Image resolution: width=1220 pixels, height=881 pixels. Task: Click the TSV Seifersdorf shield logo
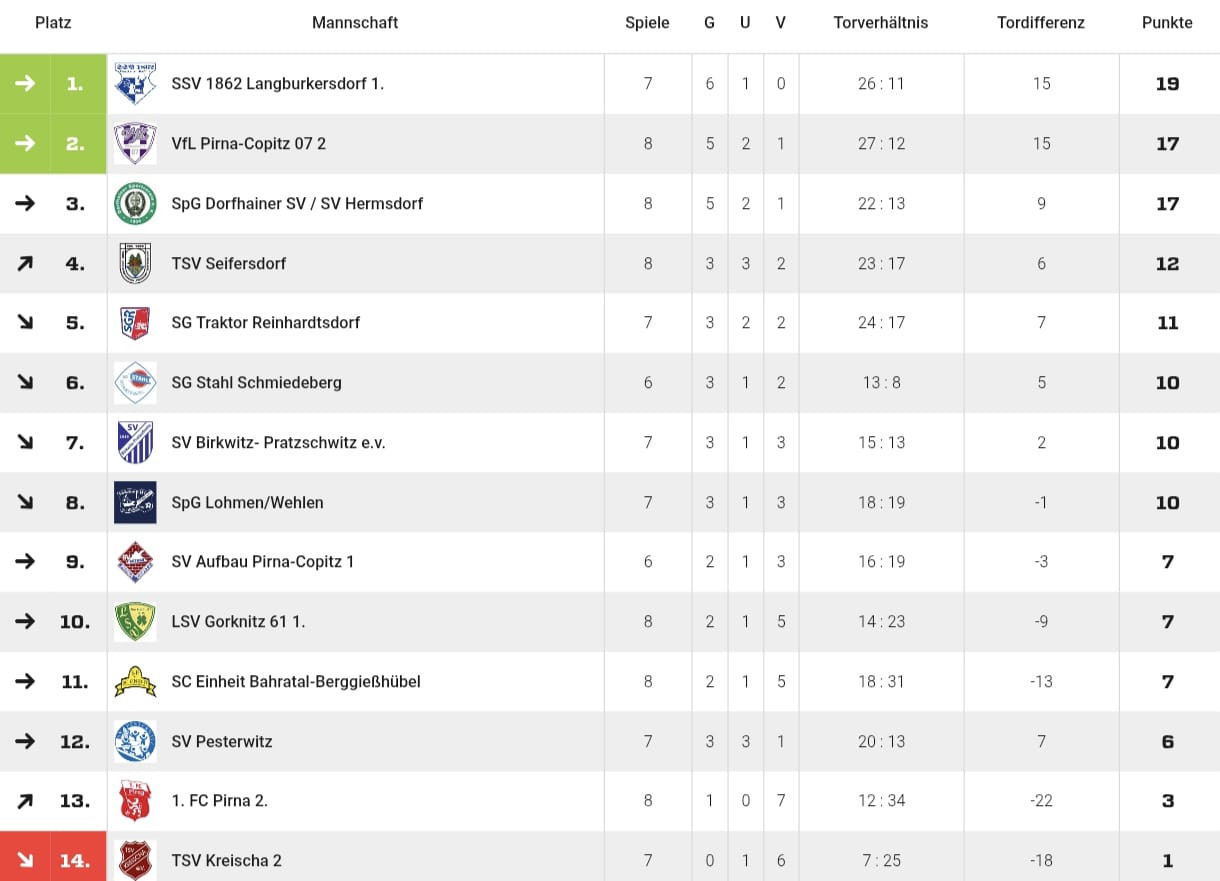point(135,264)
